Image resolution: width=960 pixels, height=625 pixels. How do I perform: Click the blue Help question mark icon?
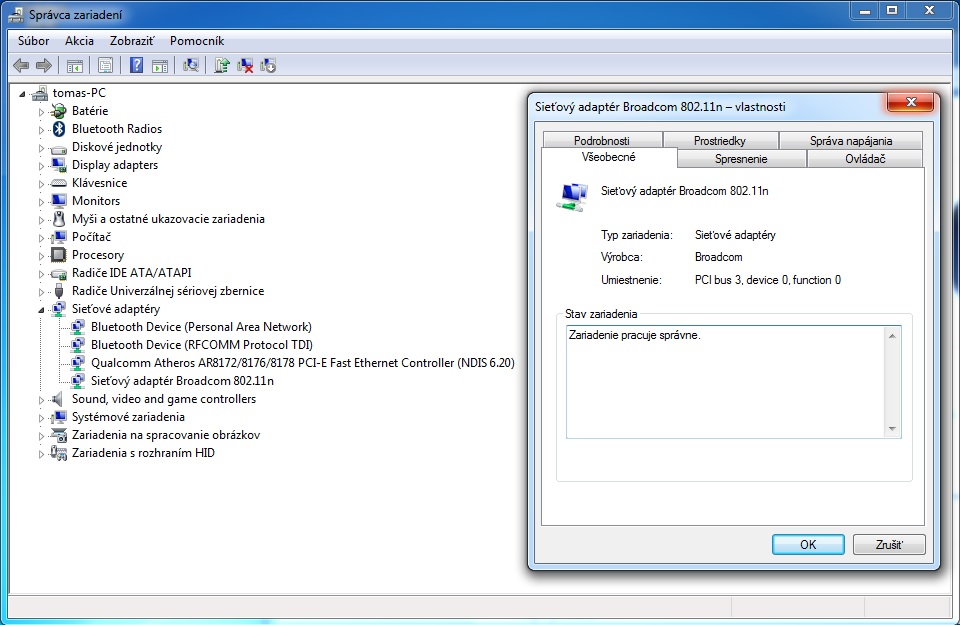click(136, 65)
